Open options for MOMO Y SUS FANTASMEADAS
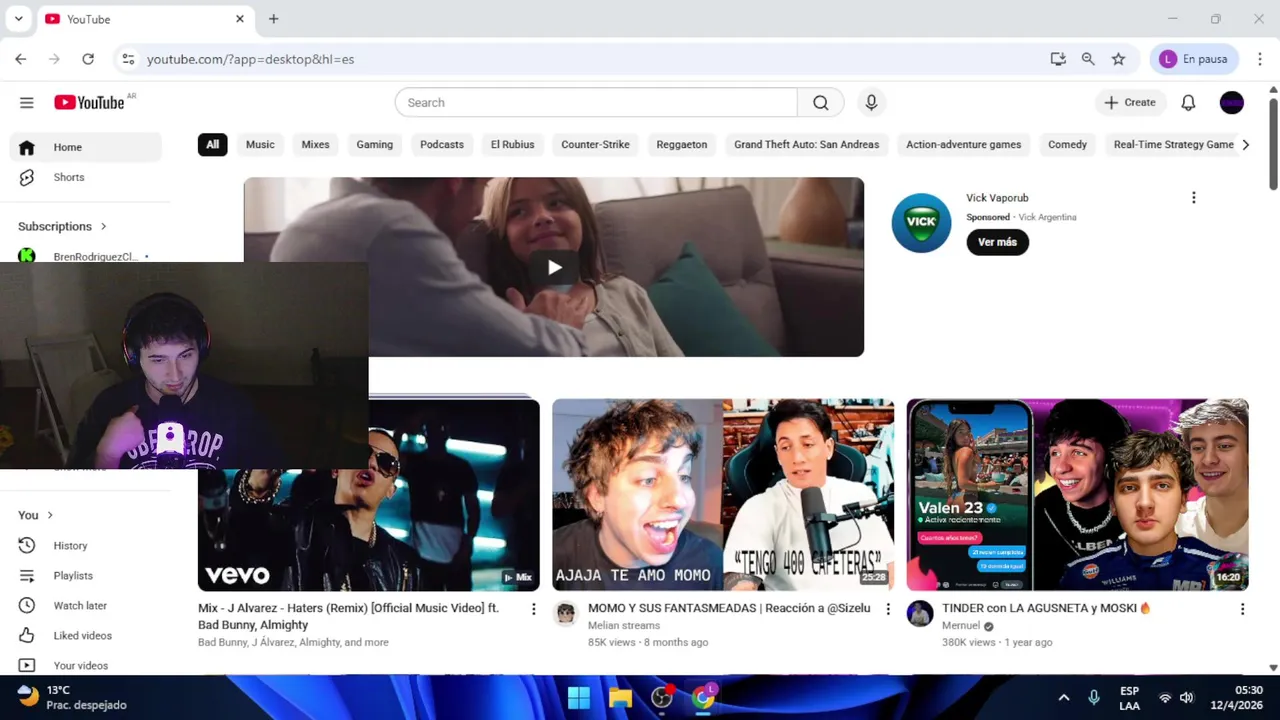Screen dimensions: 1280x720 (x=888, y=609)
